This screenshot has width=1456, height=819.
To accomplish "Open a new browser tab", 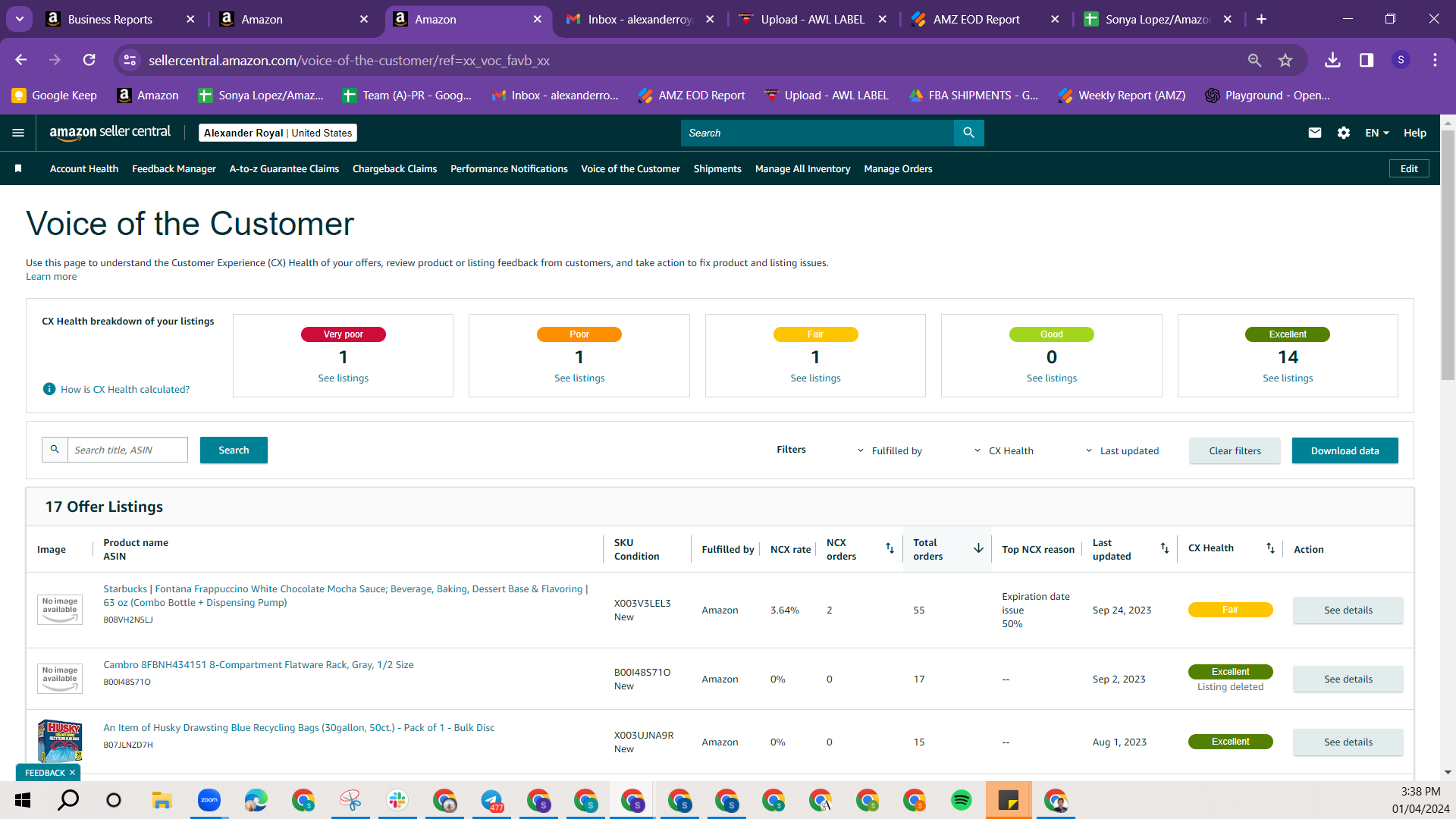I will point(1261,19).
